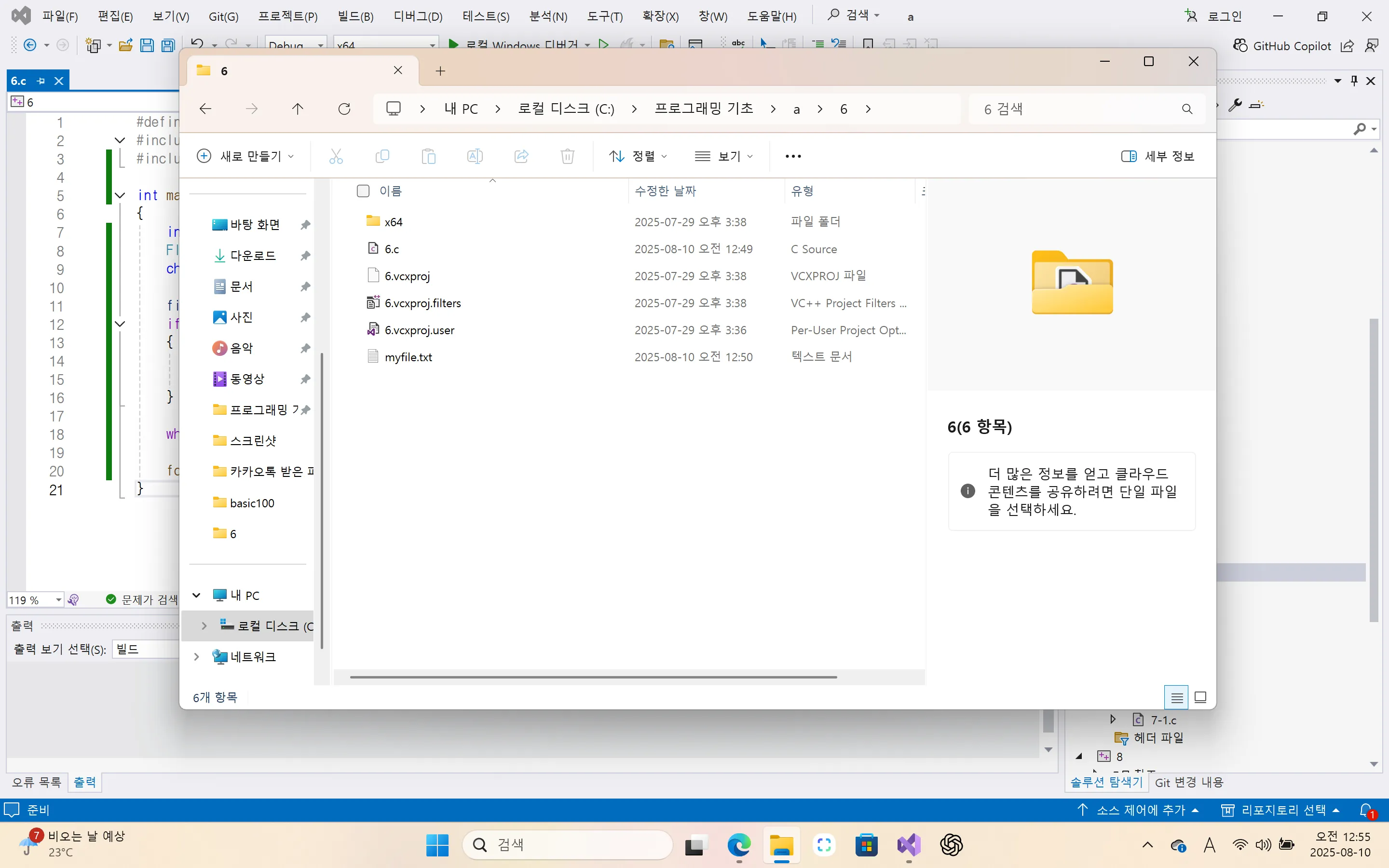Viewport: 1389px width, 868px height.
Task: Click 리포지토리 선택 in status bar
Action: [x=1280, y=810]
